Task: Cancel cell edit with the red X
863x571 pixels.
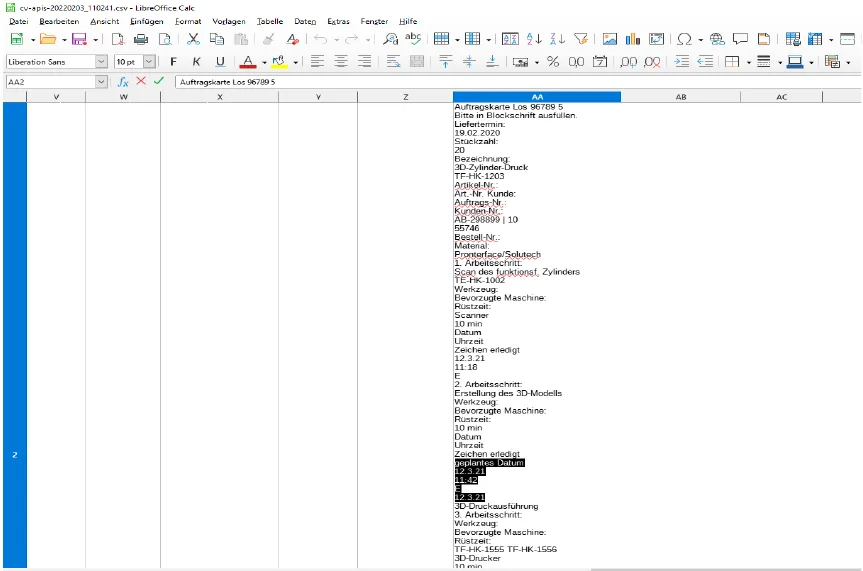Action: [141, 81]
